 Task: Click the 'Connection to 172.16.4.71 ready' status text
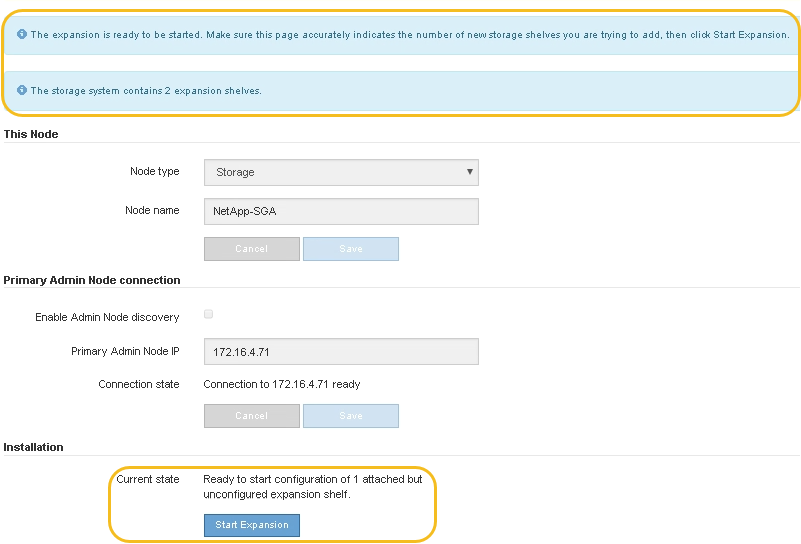point(282,384)
